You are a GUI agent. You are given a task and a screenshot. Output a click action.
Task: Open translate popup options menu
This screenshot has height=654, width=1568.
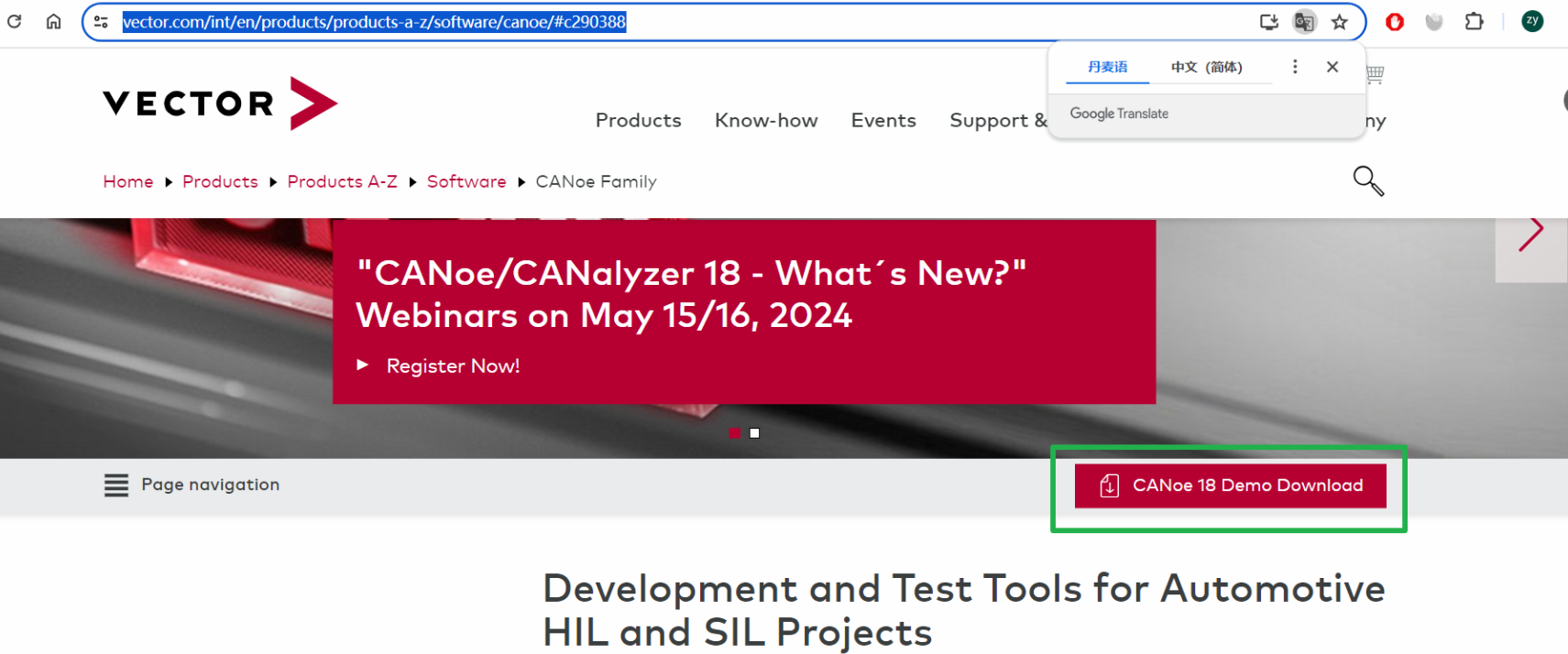coord(1295,67)
